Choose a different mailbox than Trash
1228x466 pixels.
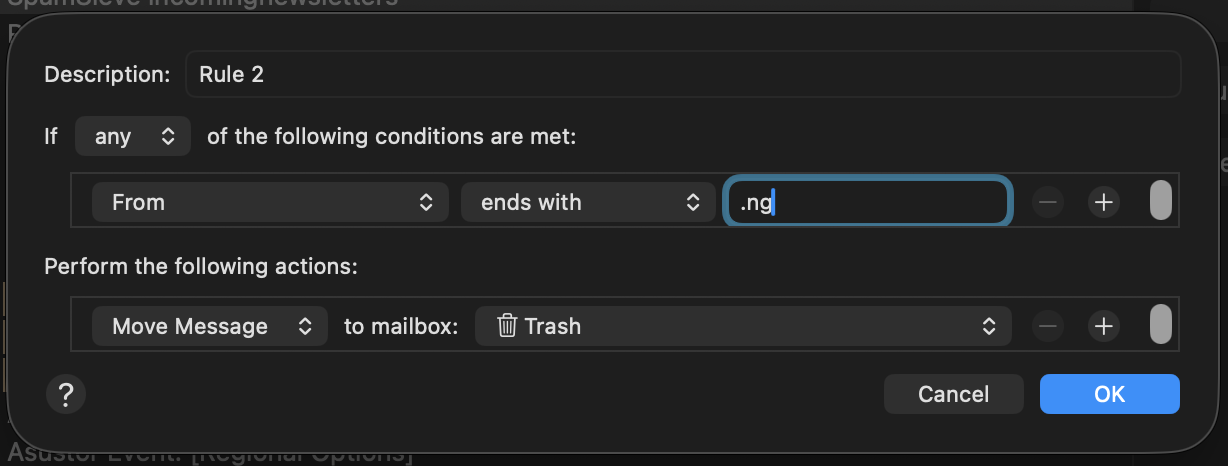click(x=743, y=326)
